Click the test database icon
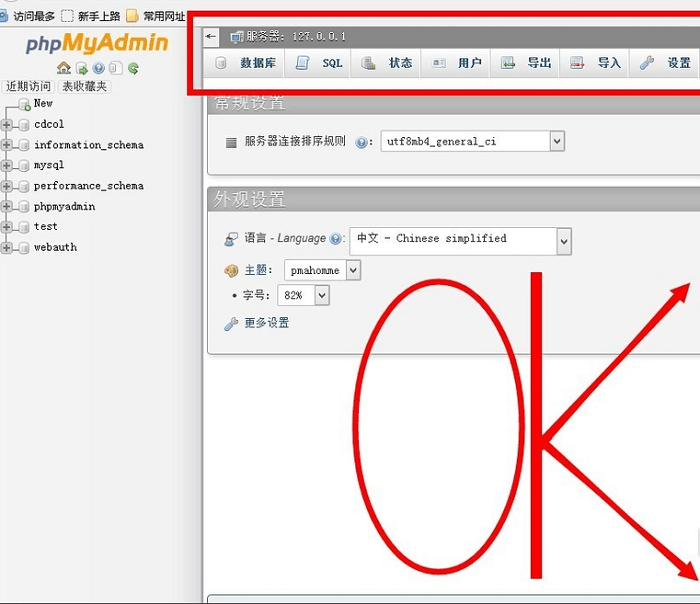 coord(24,227)
